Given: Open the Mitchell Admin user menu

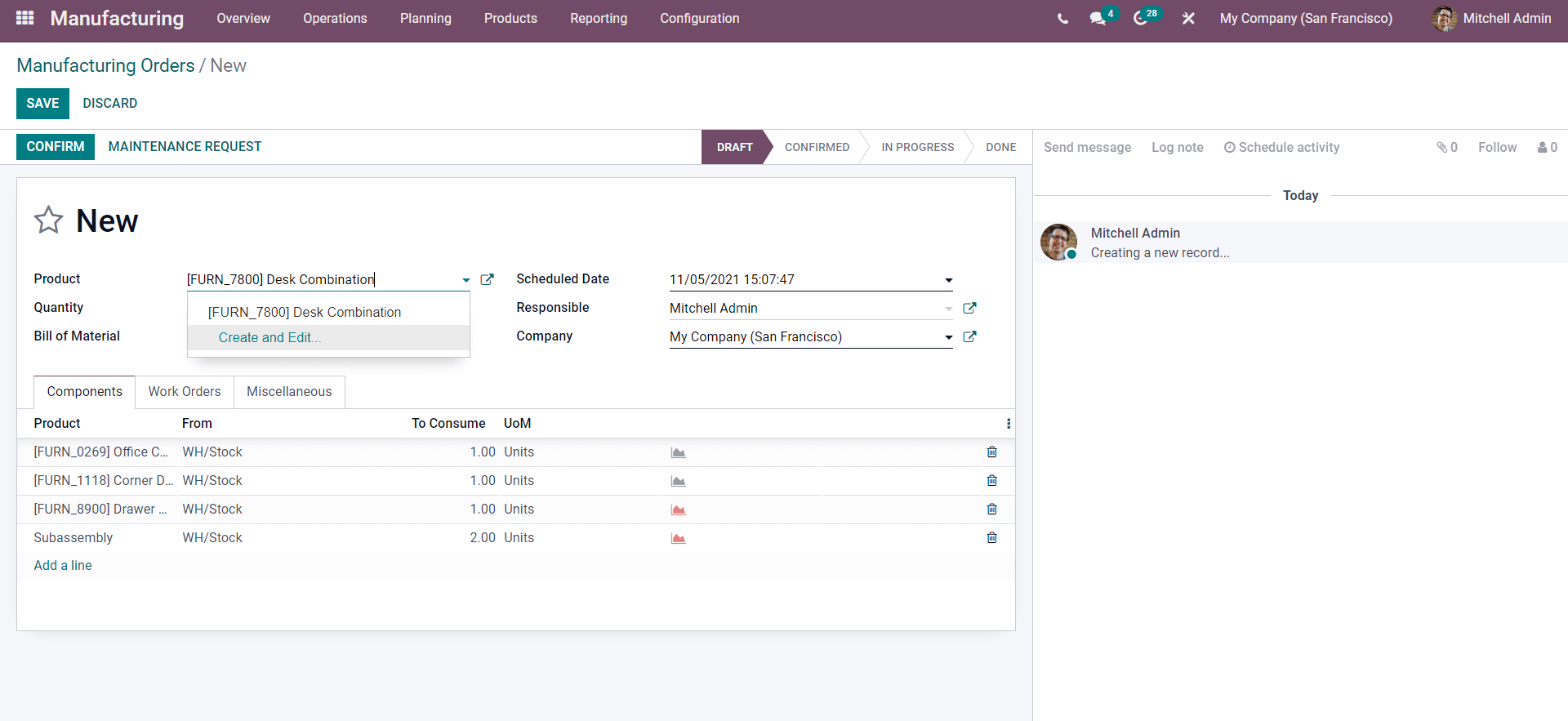Looking at the screenshot, I should pos(1491,18).
